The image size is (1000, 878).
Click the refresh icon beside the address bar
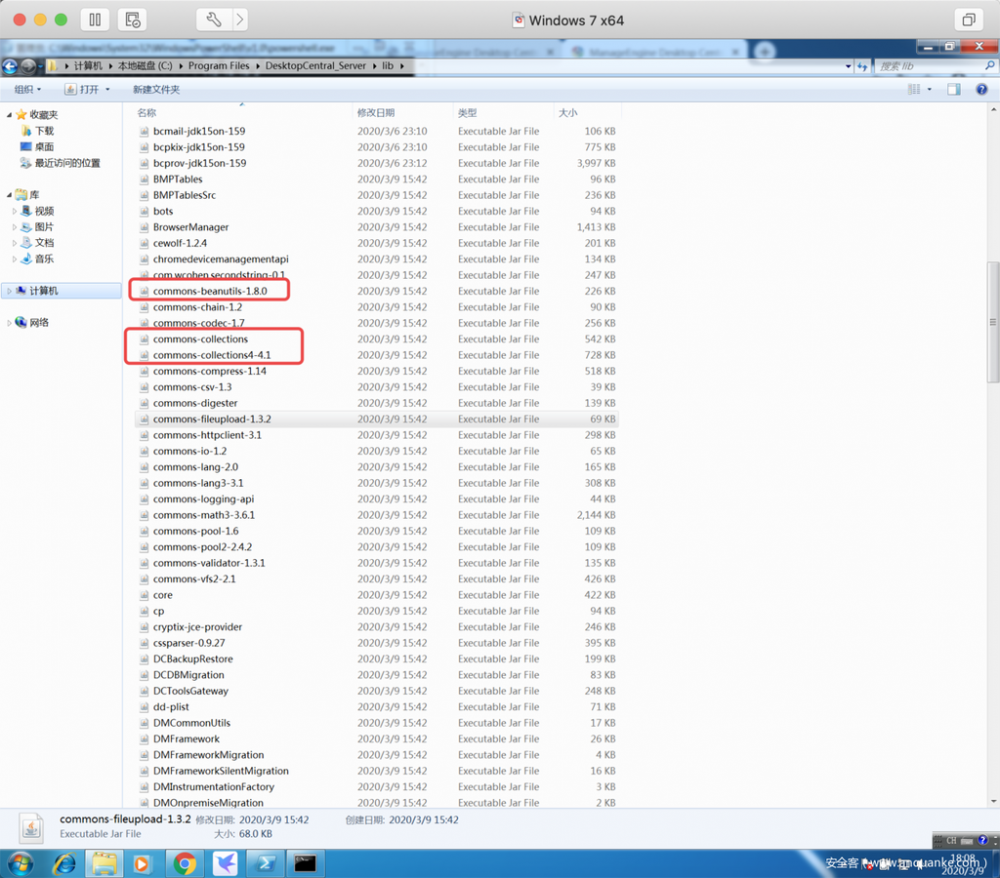pyautogui.click(x=861, y=66)
